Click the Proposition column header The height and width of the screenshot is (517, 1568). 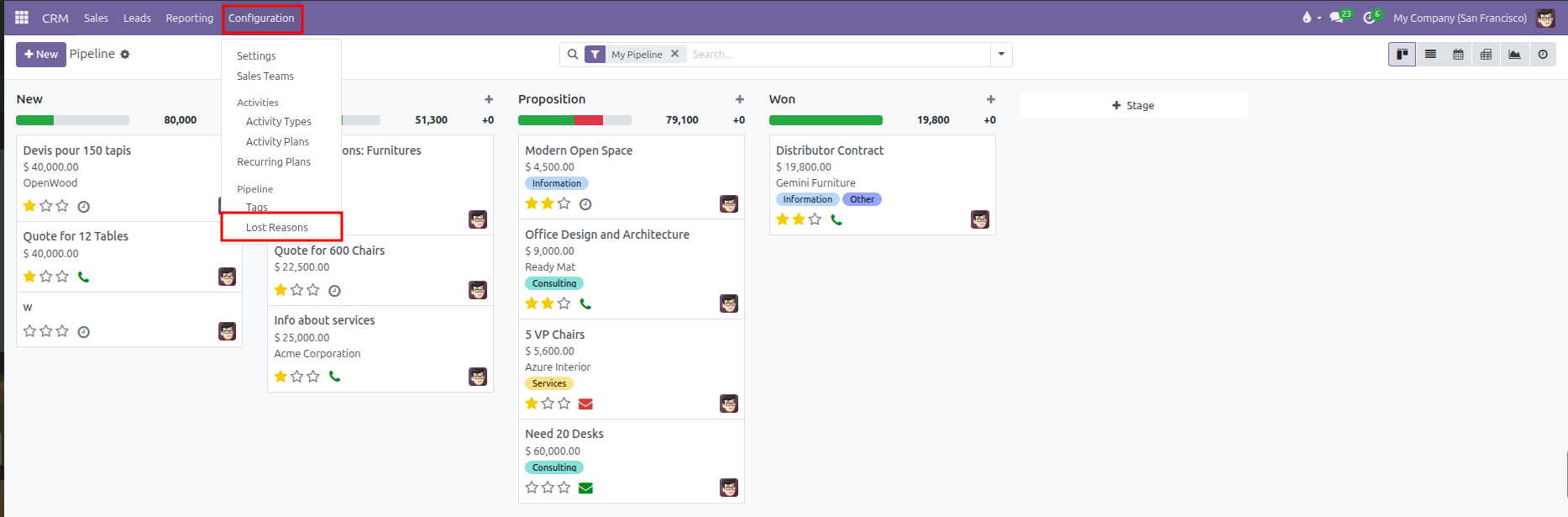point(552,99)
